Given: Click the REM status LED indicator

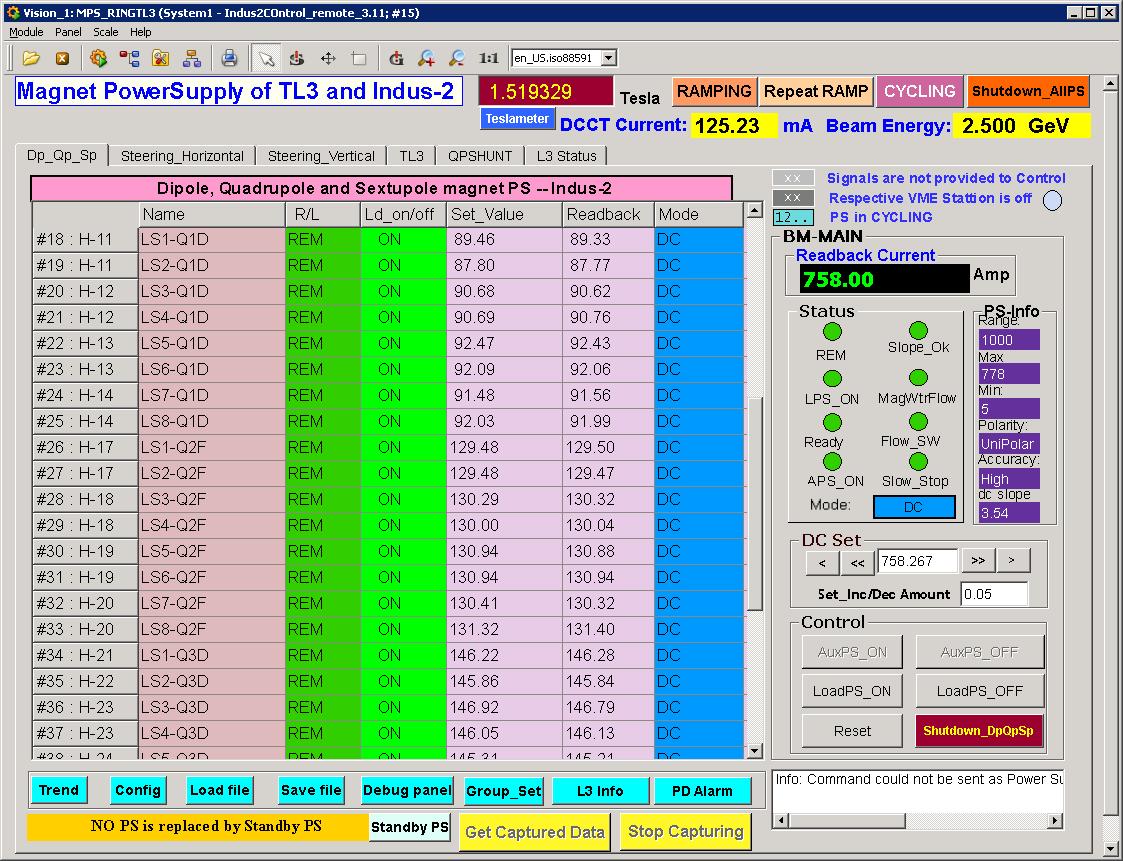Looking at the screenshot, I should [832, 332].
